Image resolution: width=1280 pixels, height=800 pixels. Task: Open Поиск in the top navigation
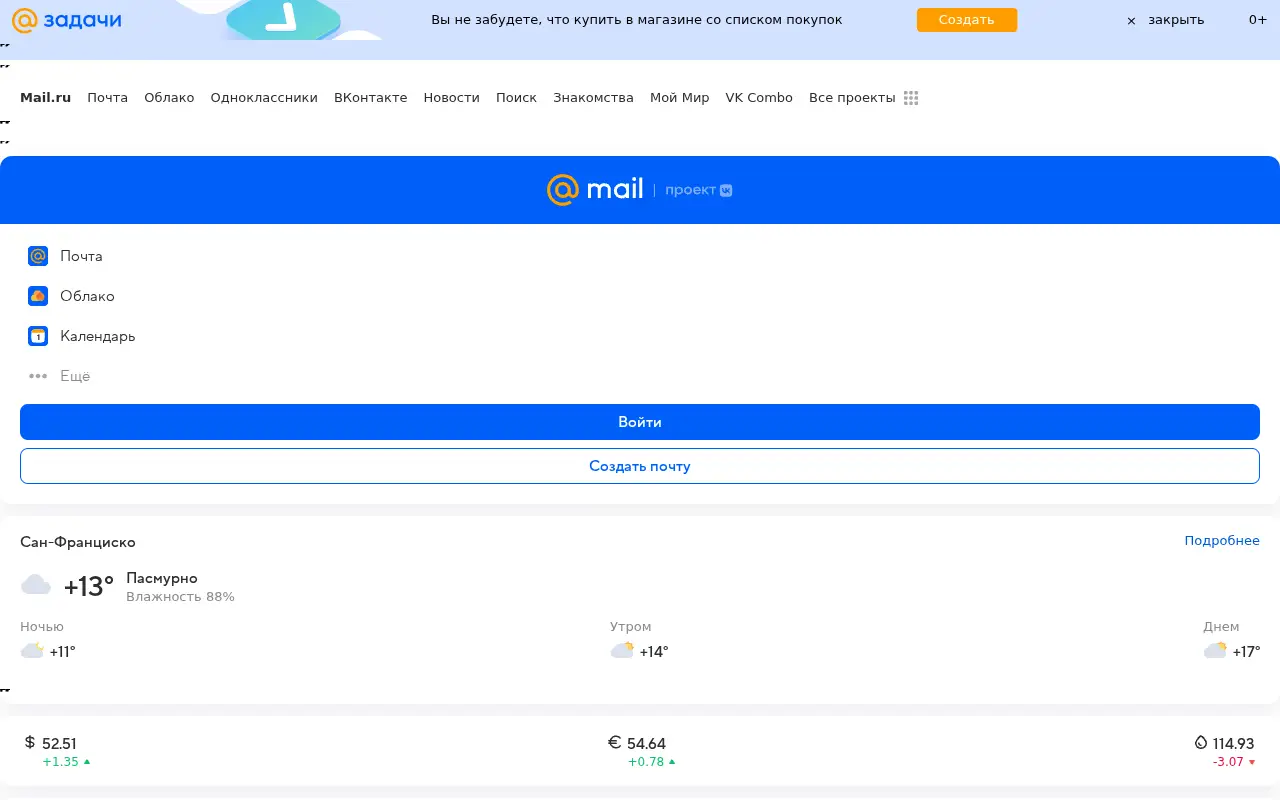pyautogui.click(x=516, y=98)
